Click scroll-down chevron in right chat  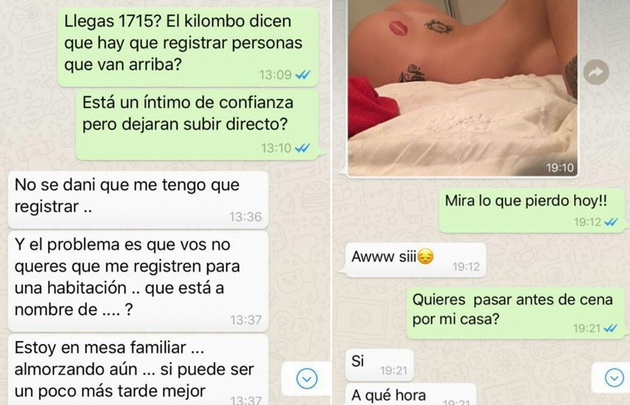click(x=614, y=378)
